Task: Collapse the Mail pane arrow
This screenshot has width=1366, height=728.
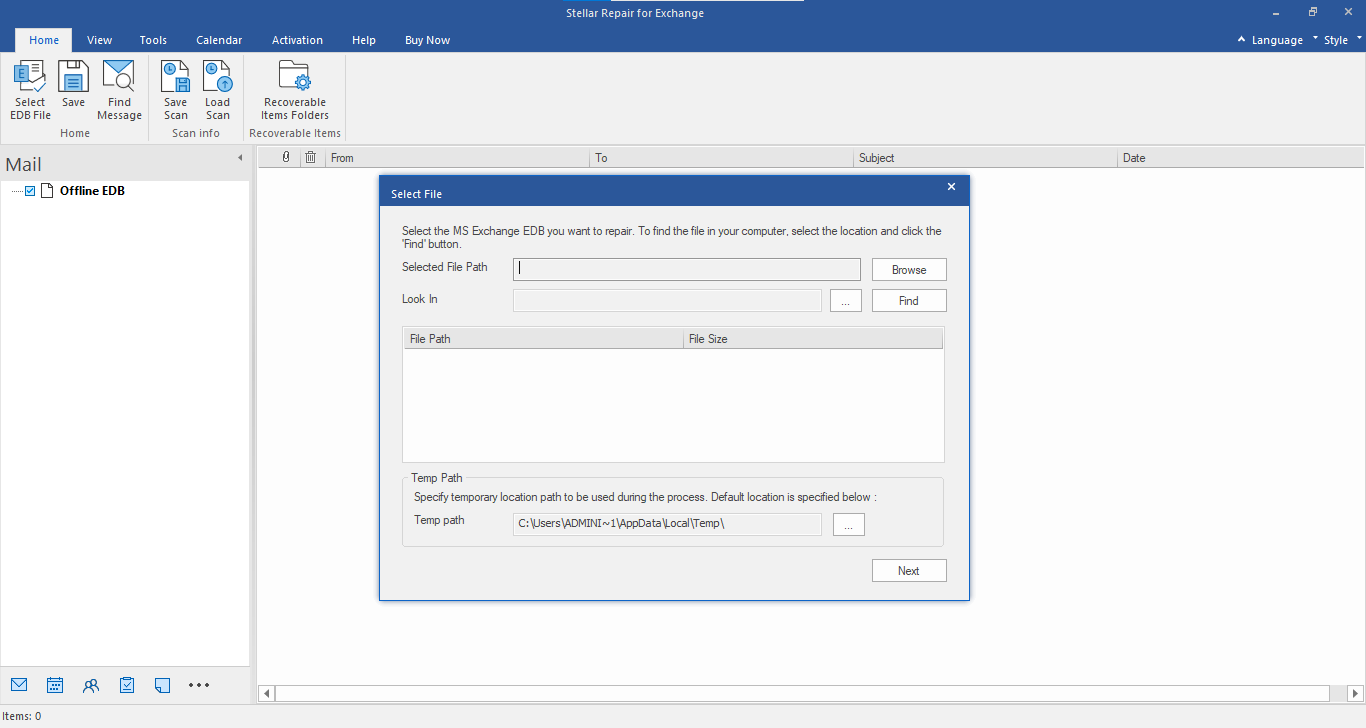Action: tap(240, 158)
